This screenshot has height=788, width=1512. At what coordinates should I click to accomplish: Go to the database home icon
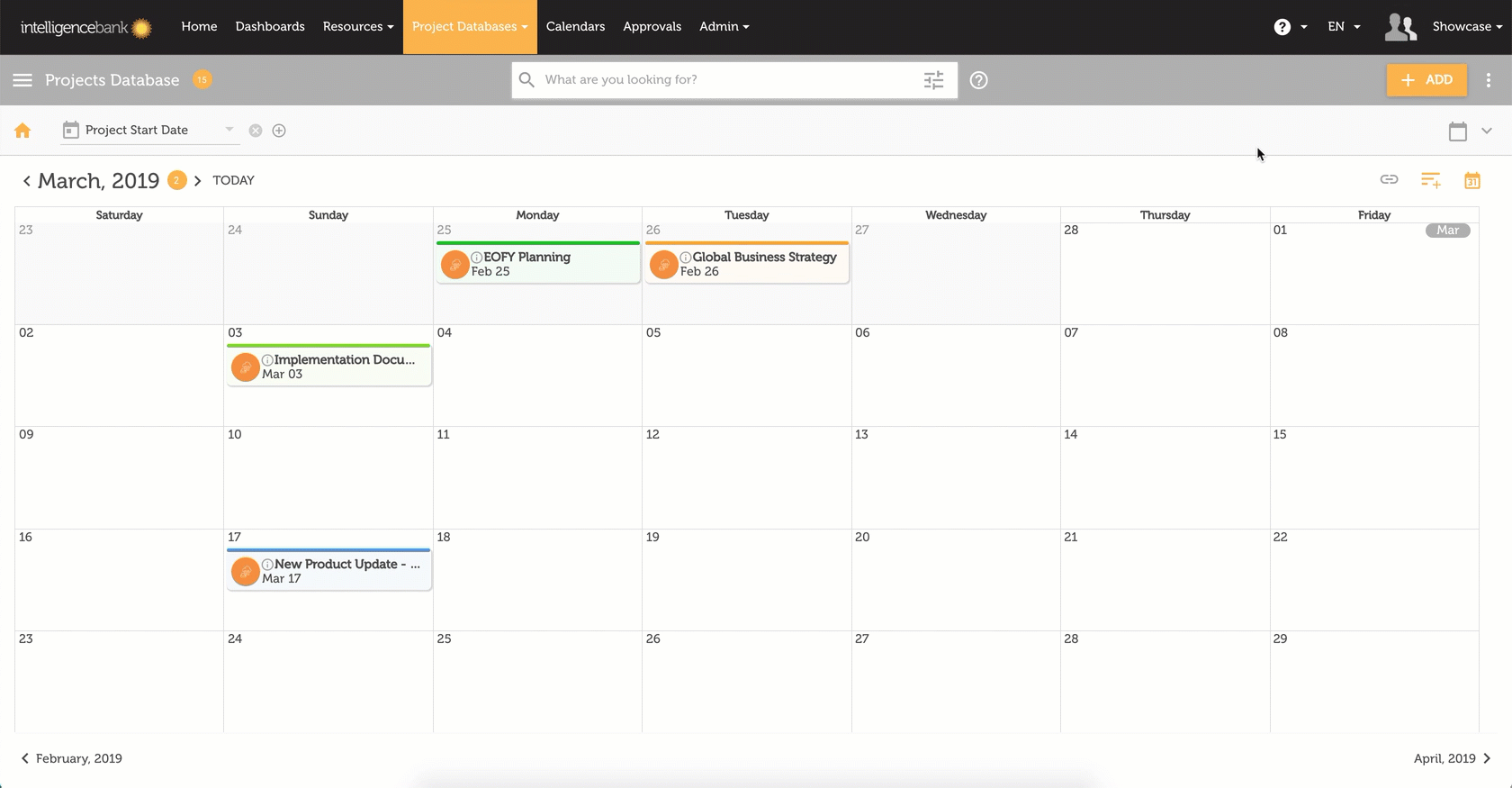22,131
